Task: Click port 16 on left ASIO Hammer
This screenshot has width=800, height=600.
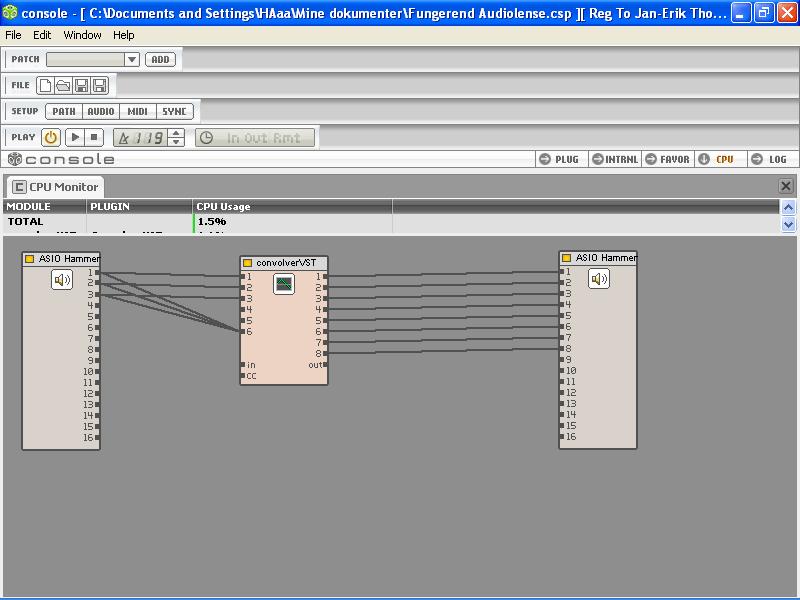Action: [97, 438]
